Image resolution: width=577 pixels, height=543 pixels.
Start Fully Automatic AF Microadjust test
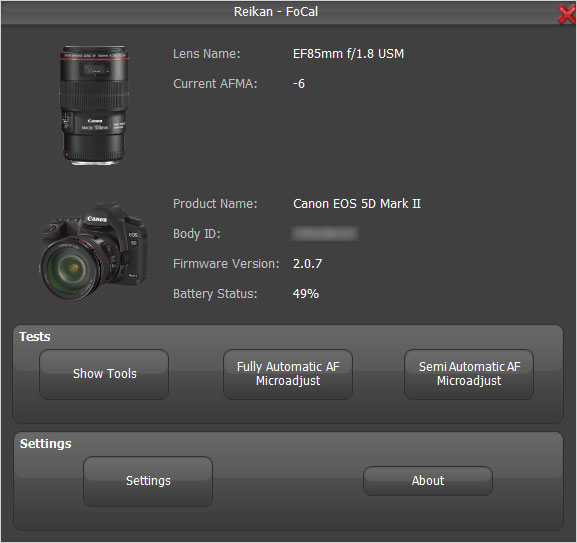coord(288,374)
